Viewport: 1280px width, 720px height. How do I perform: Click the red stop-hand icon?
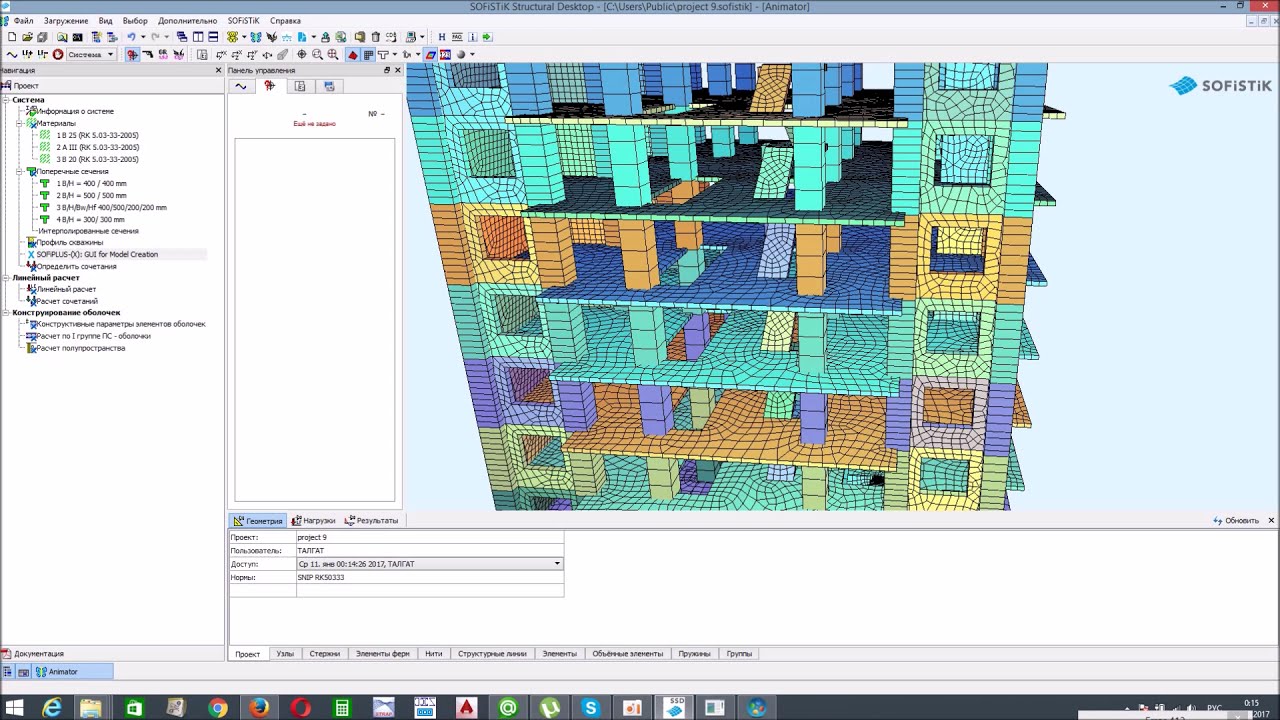click(x=58, y=54)
